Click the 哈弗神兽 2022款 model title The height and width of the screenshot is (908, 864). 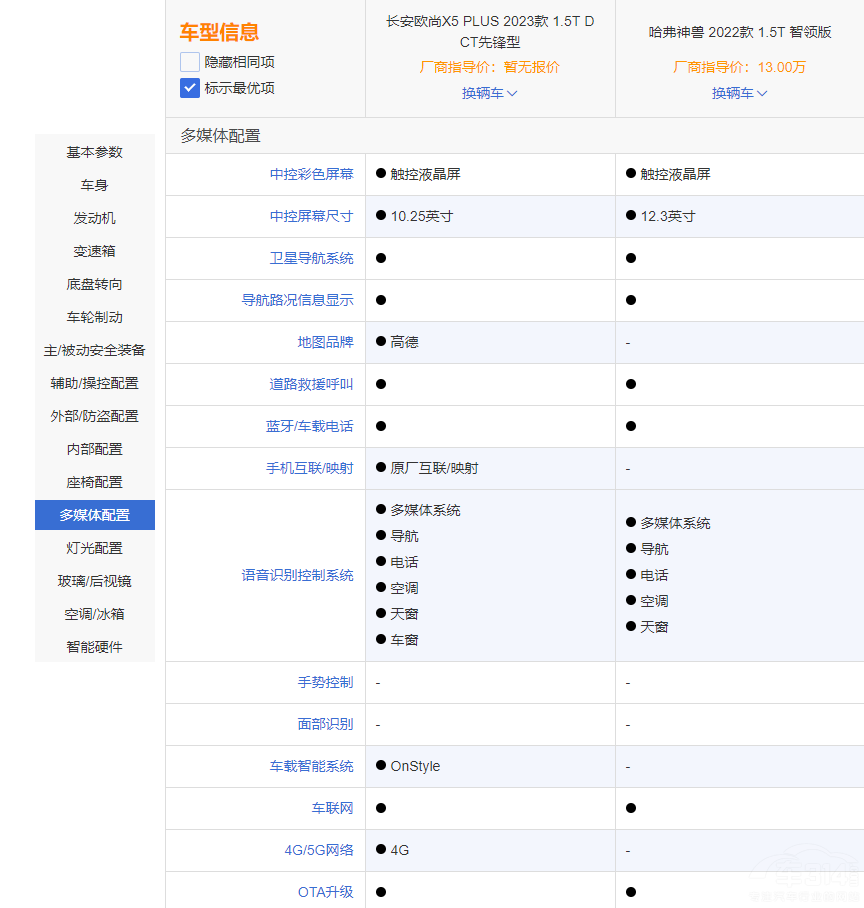click(x=740, y=32)
